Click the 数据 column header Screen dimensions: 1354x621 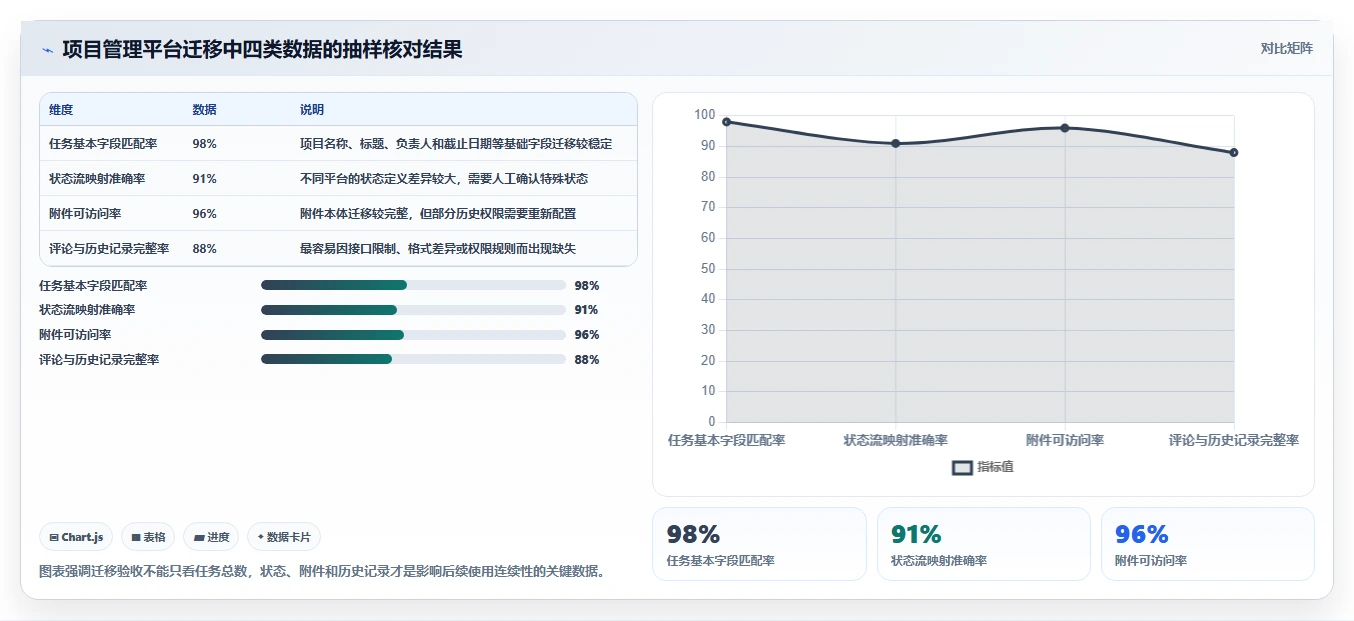click(x=204, y=110)
